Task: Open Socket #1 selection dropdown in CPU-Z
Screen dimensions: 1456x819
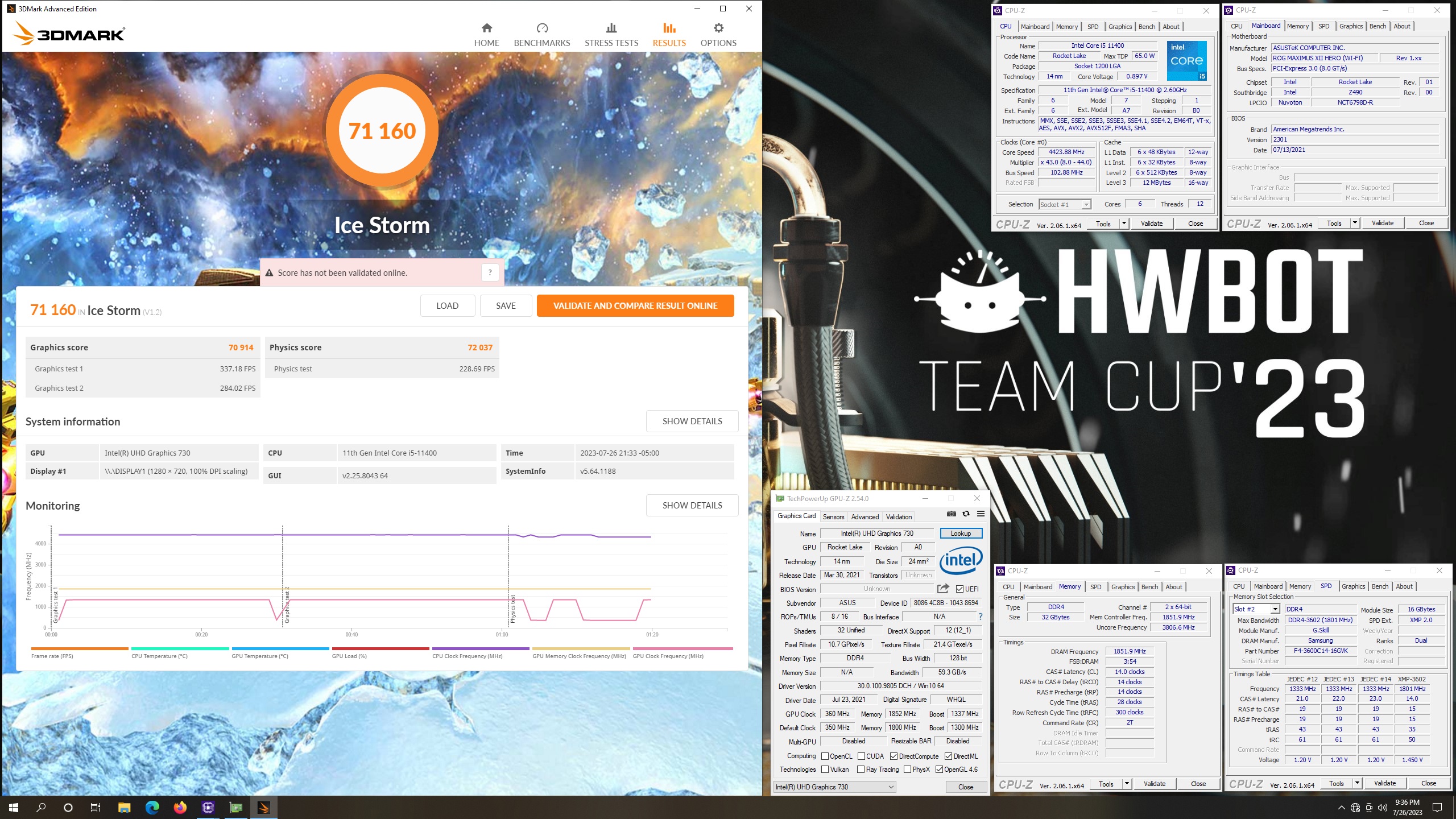Action: pyautogui.click(x=1065, y=204)
